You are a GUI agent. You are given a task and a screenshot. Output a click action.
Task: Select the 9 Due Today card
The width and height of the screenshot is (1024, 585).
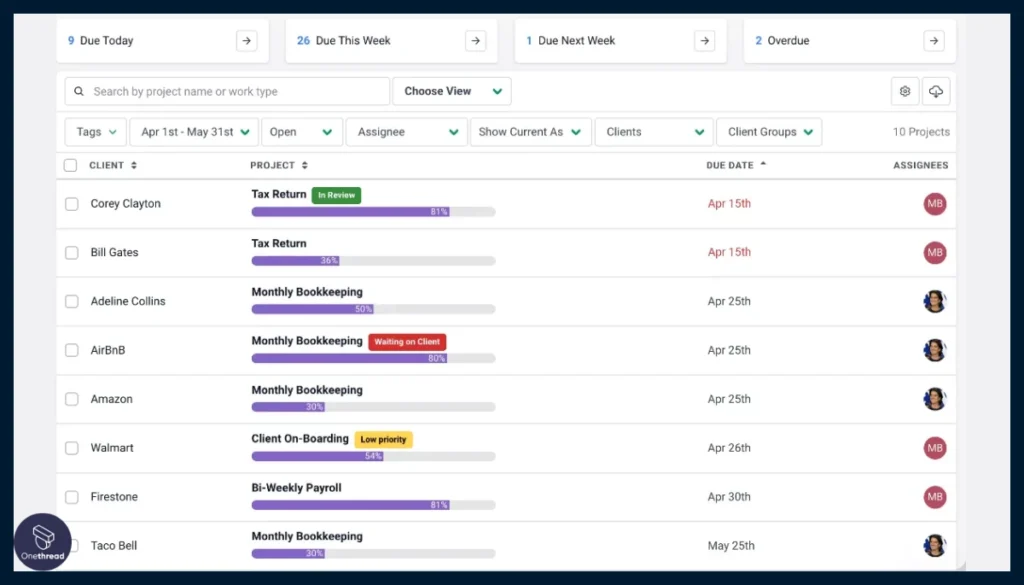[x=163, y=40]
